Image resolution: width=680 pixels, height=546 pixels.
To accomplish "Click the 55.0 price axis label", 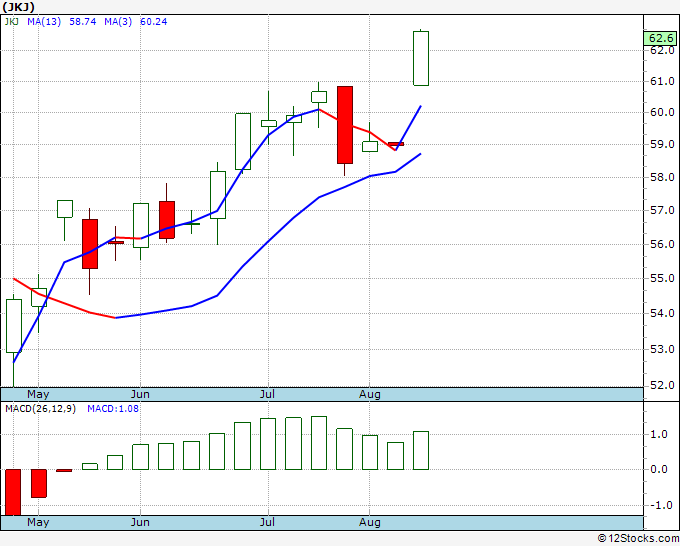I will coord(662,278).
